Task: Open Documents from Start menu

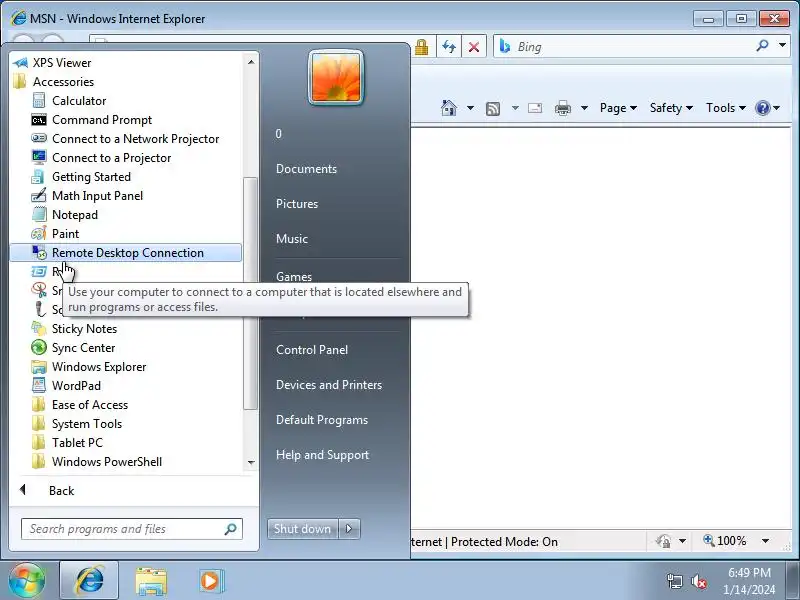Action: click(306, 169)
